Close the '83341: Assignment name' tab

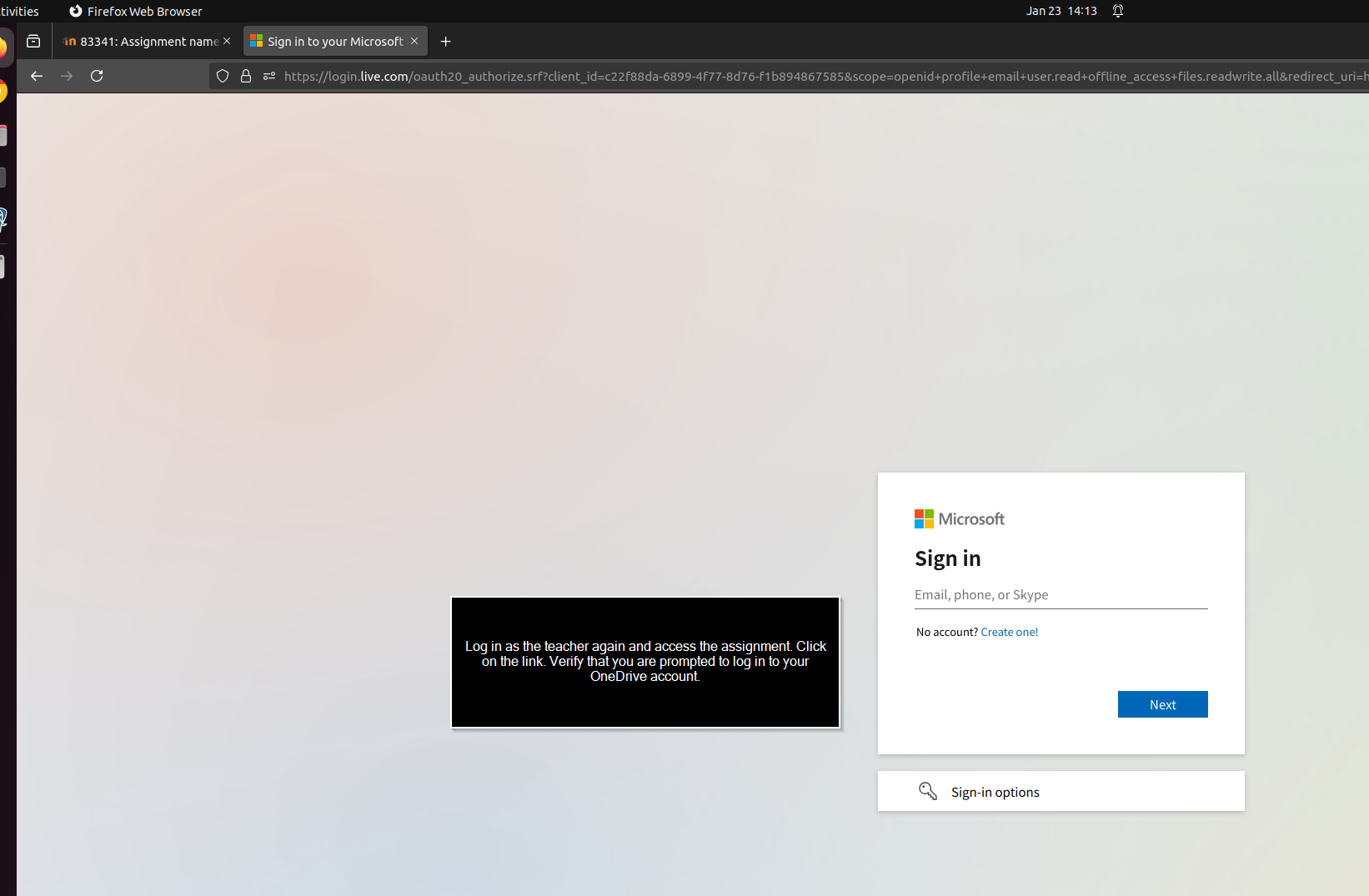[227, 41]
